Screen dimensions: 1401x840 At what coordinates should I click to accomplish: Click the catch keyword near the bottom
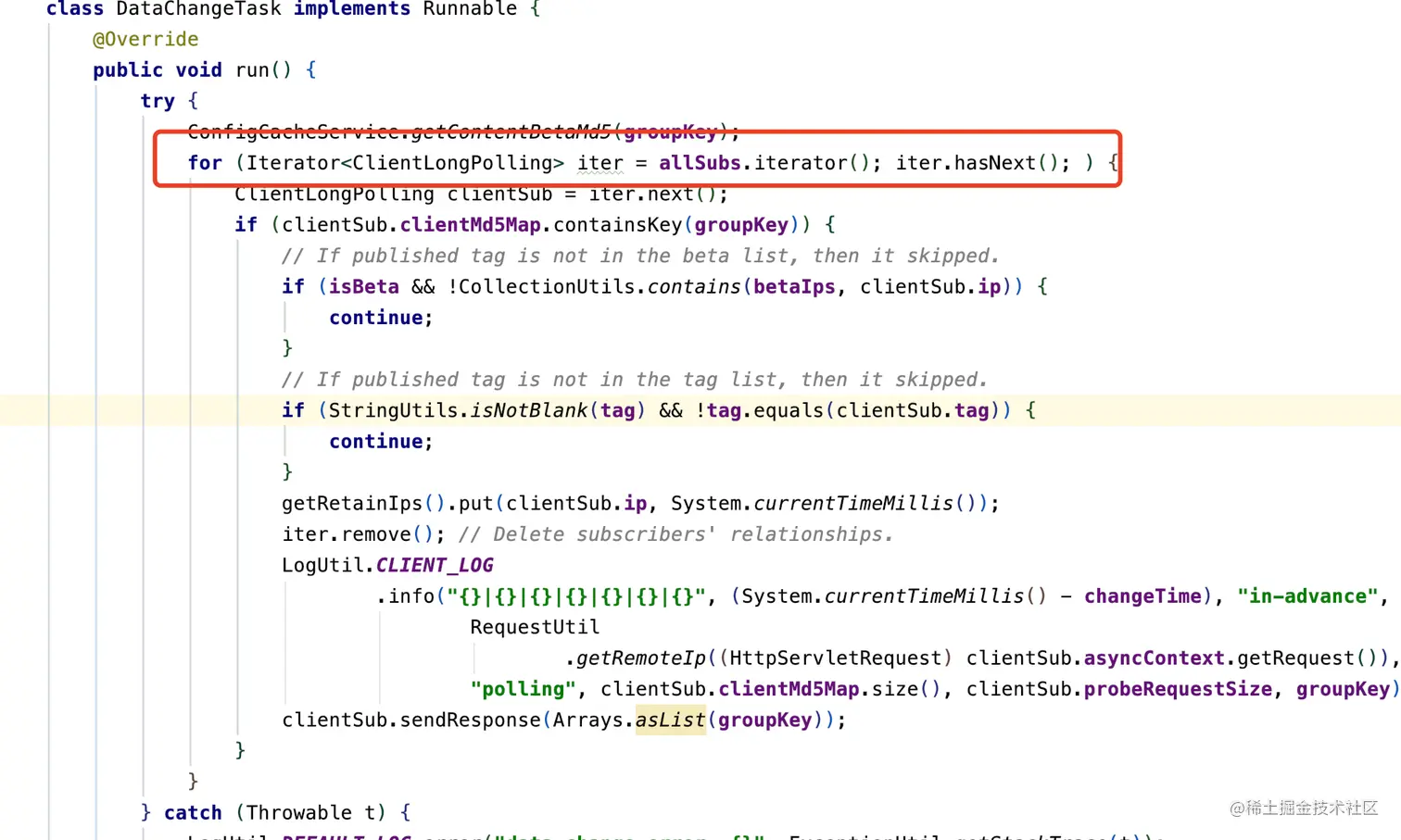coord(192,812)
